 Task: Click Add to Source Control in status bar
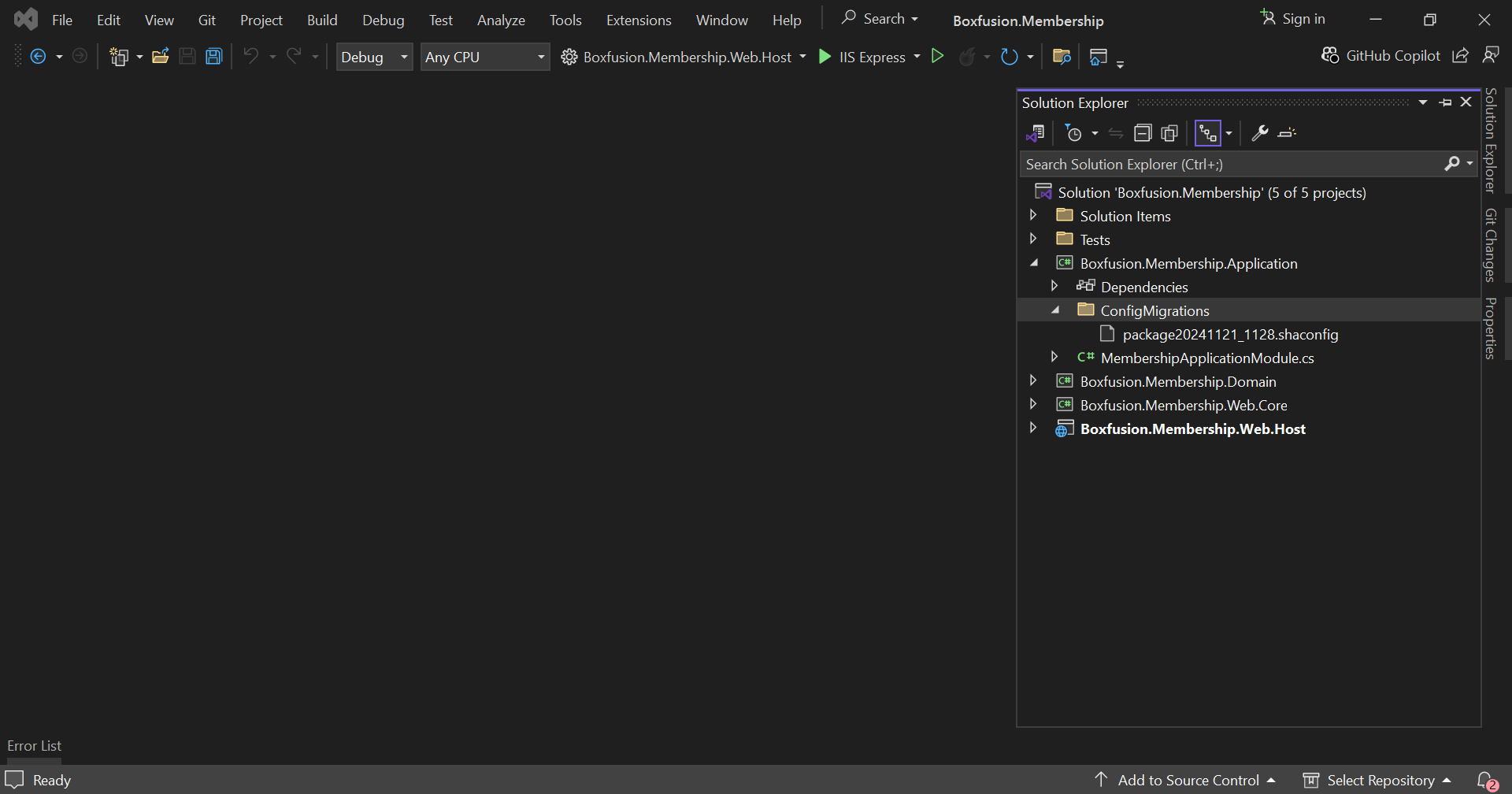point(1185,781)
